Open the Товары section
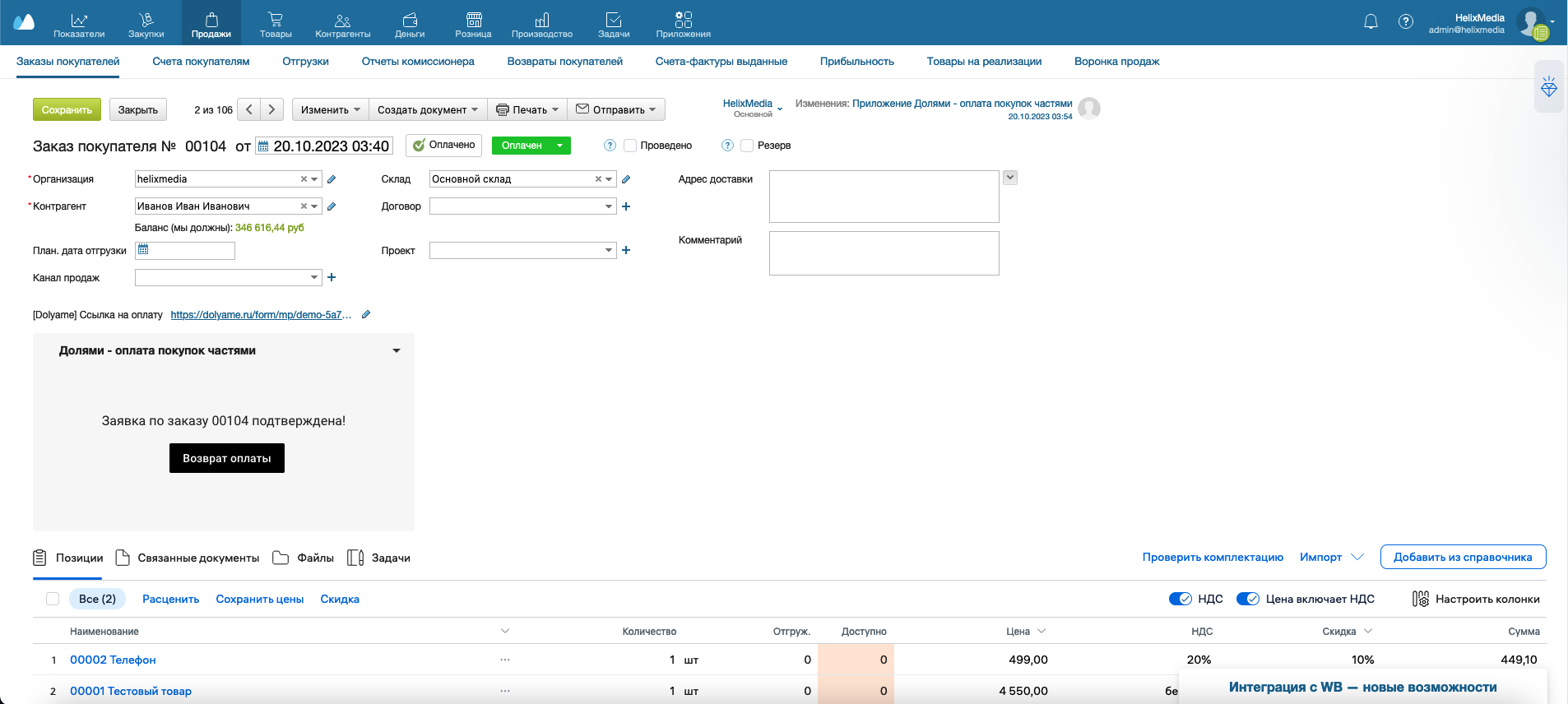The height and width of the screenshot is (704, 1568). [276, 25]
